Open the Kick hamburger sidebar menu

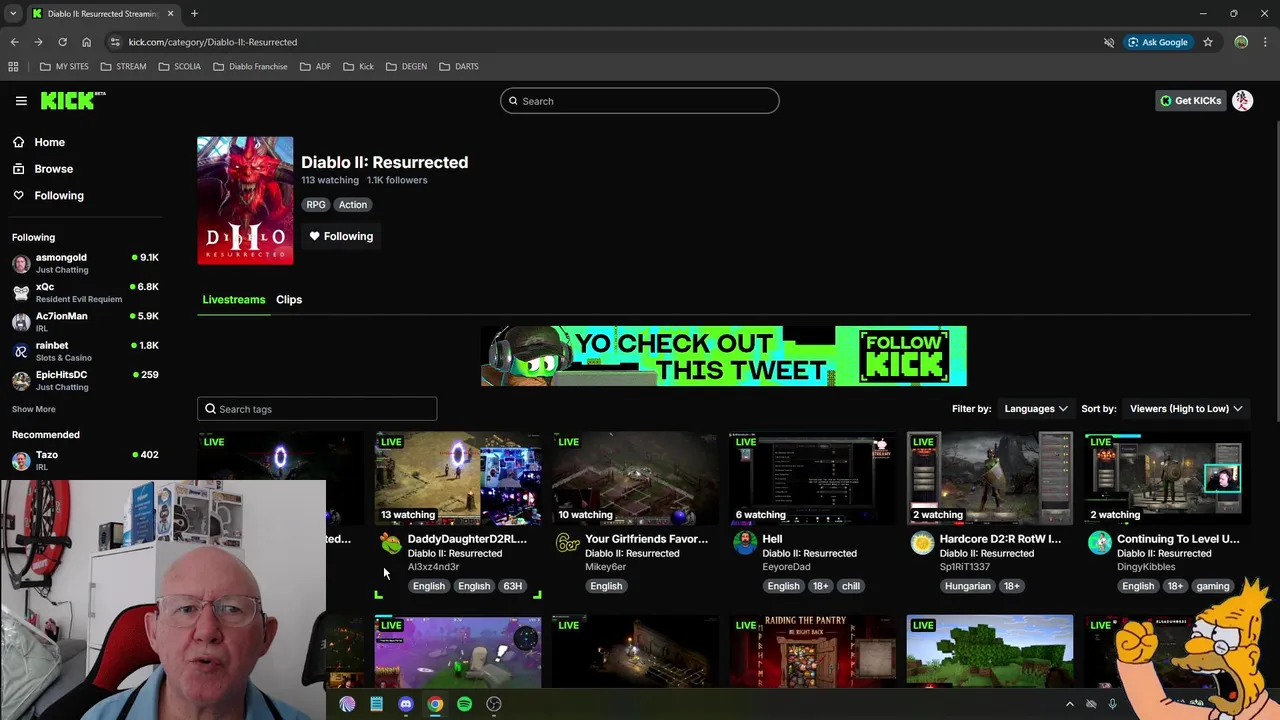coord(21,101)
